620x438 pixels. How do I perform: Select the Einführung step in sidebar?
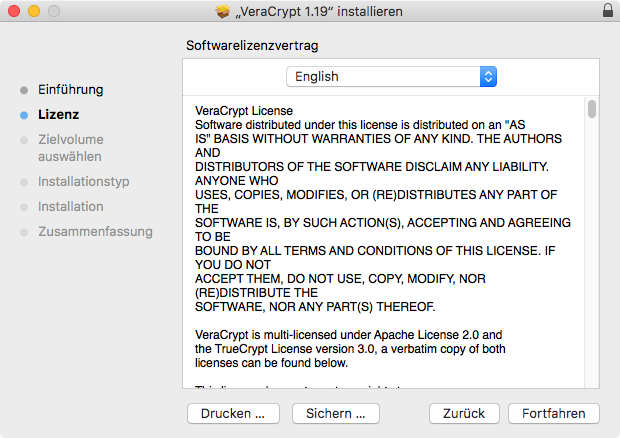click(71, 90)
